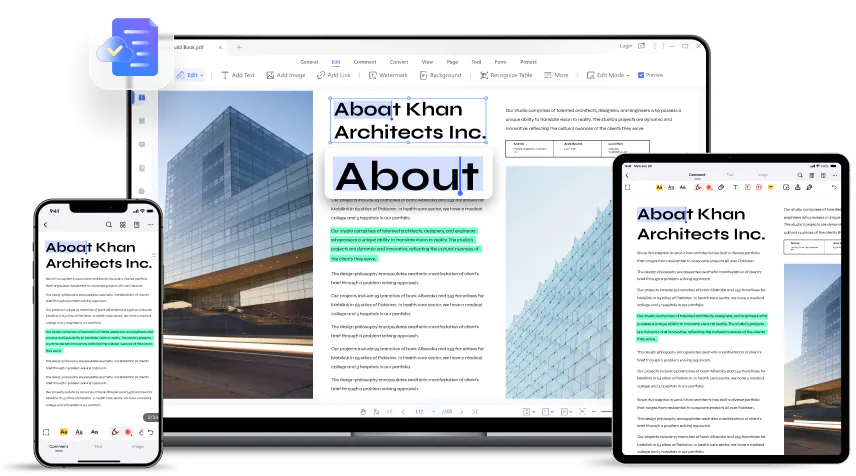Screen dimensions: 856x476
Task: Open the more options menu on tablet
Action: pyautogui.click(x=835, y=175)
